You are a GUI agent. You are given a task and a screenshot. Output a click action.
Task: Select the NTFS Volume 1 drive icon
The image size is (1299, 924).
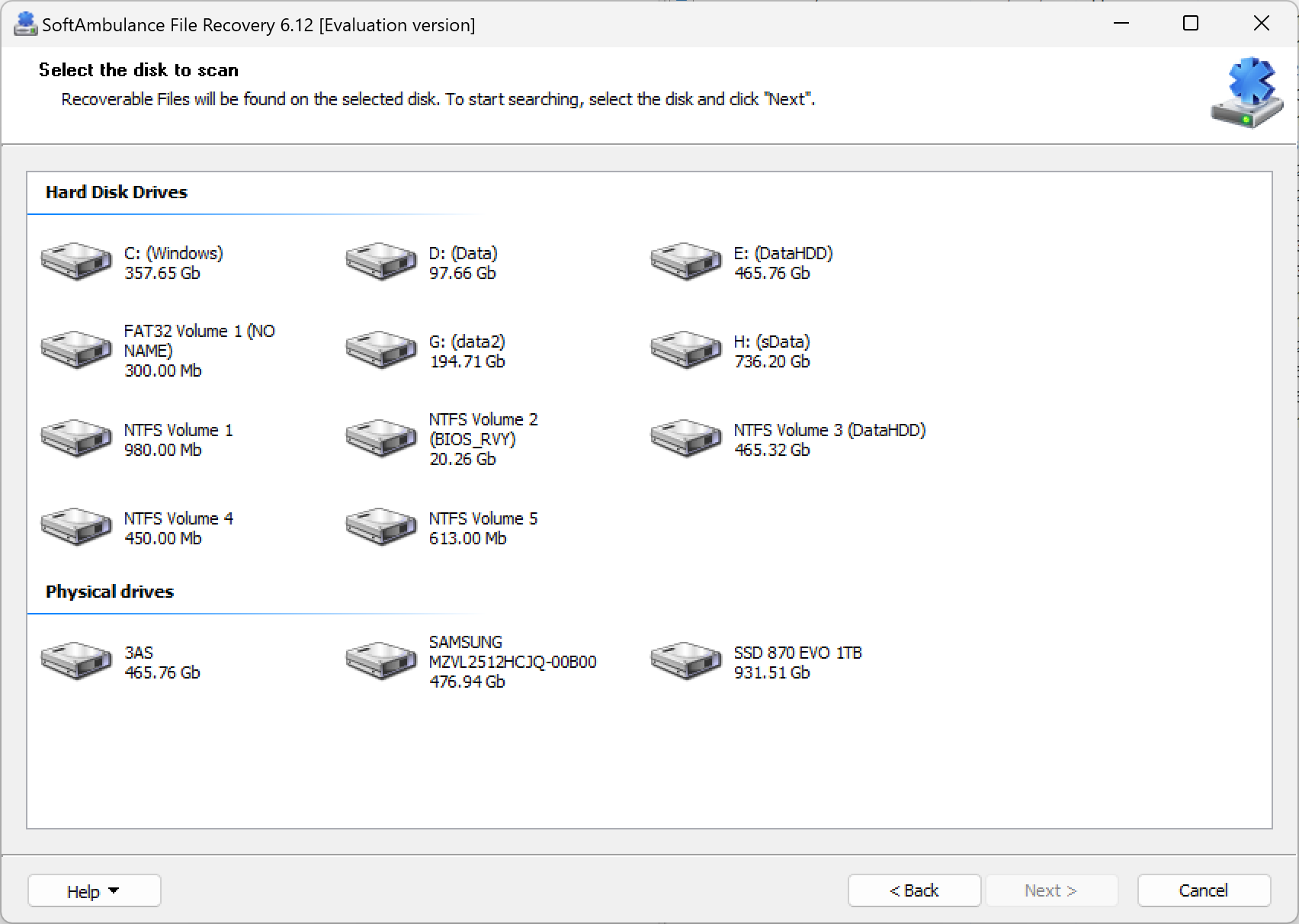tap(76, 438)
